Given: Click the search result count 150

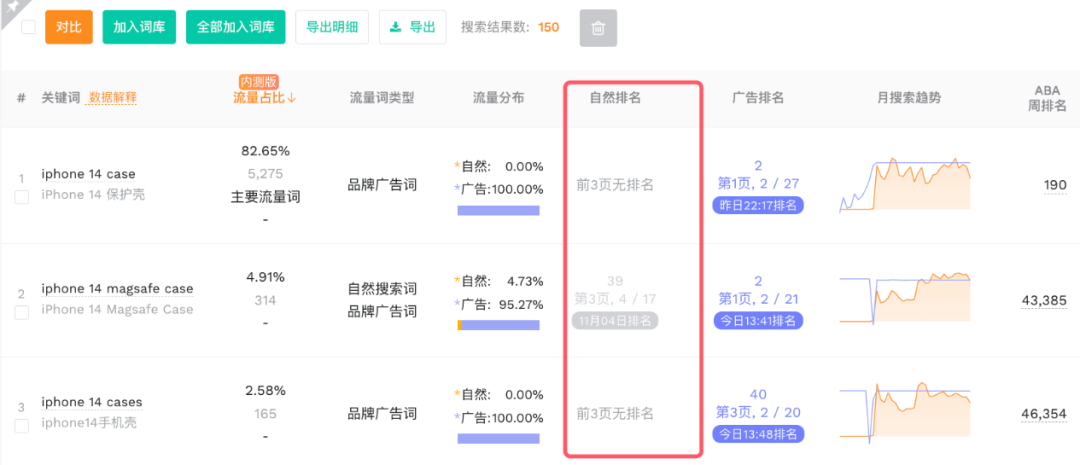Looking at the screenshot, I should click(549, 28).
